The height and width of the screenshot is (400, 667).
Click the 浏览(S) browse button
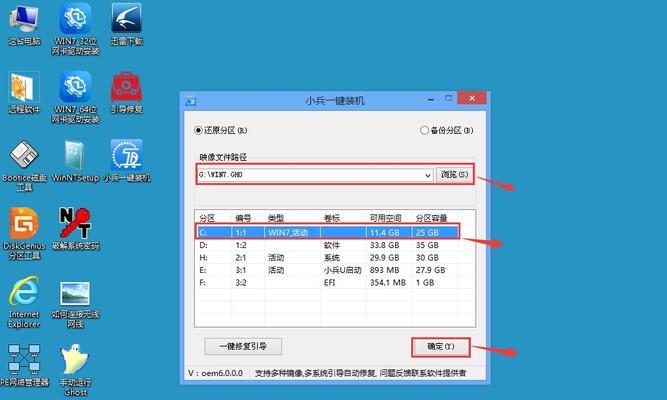point(454,174)
